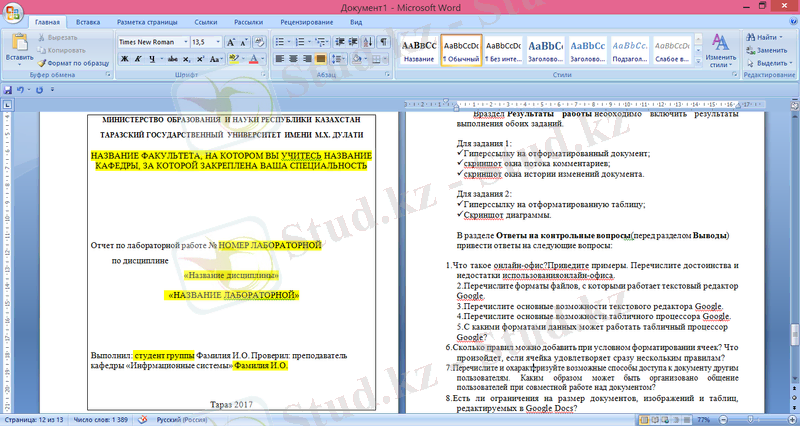Toggle justify text alignment

click(x=322, y=59)
